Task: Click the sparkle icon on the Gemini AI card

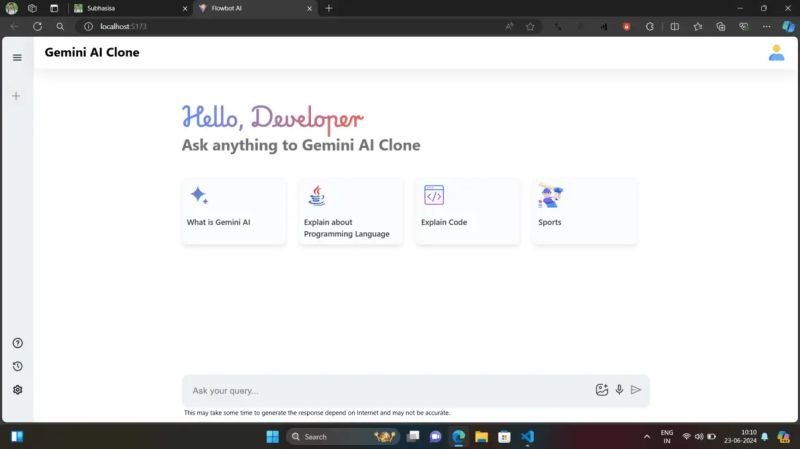Action: click(x=199, y=195)
